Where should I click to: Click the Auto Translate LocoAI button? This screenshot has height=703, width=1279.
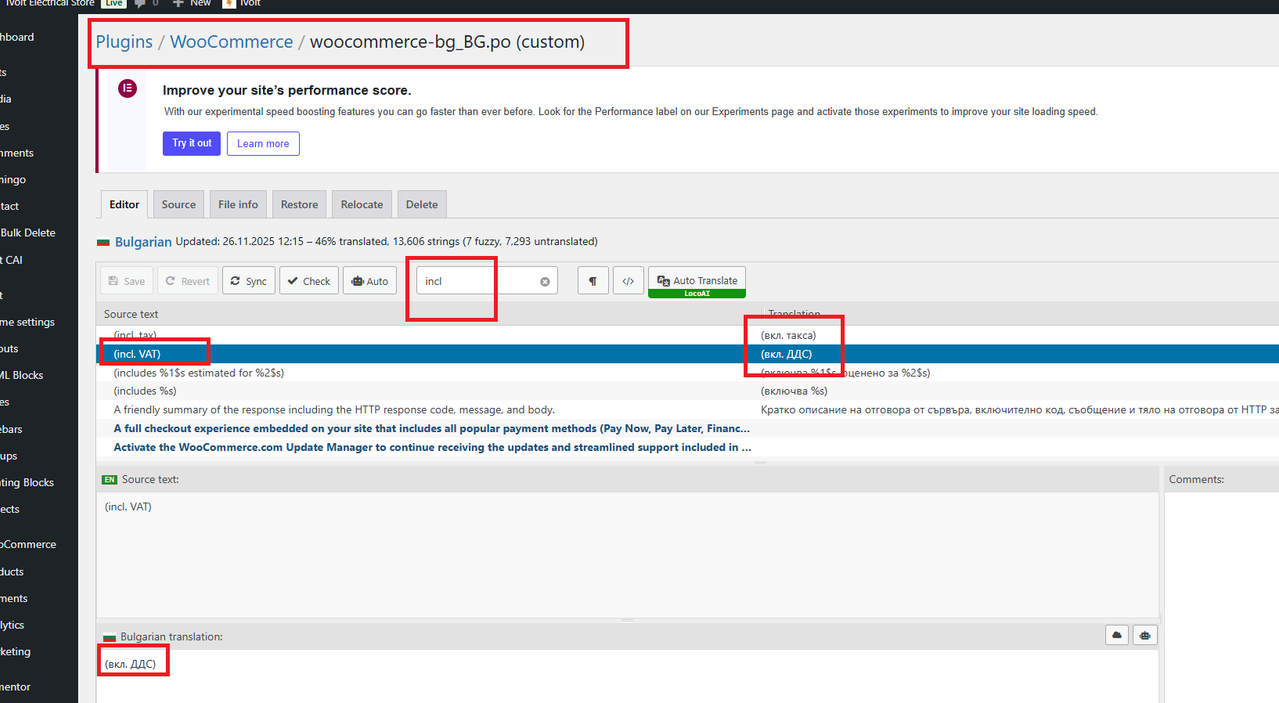(697, 282)
